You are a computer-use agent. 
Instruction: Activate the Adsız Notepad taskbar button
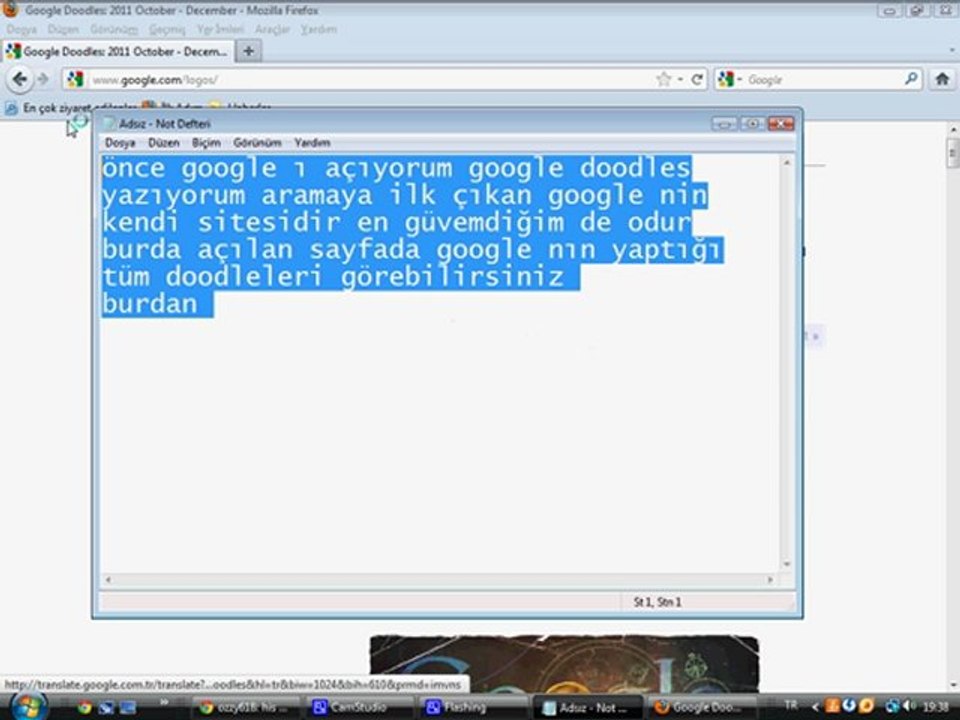[x=587, y=708]
